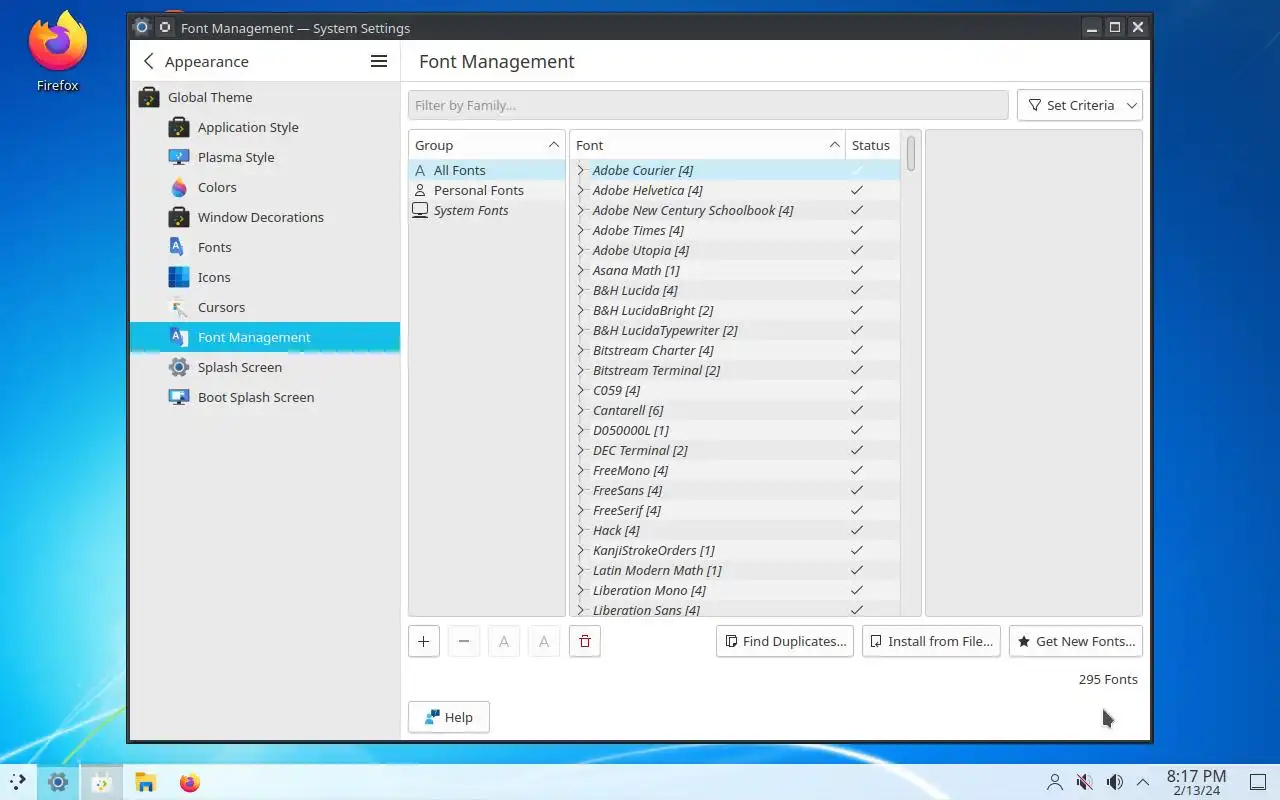The width and height of the screenshot is (1280, 800).
Task: Sort by the Status column header
Action: (x=872, y=145)
